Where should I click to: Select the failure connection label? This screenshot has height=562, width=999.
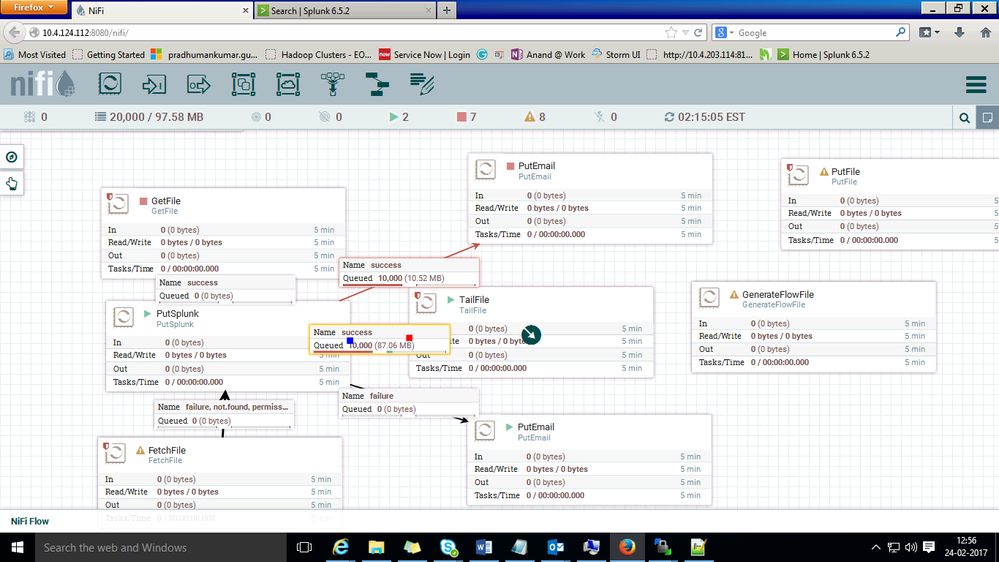(408, 403)
